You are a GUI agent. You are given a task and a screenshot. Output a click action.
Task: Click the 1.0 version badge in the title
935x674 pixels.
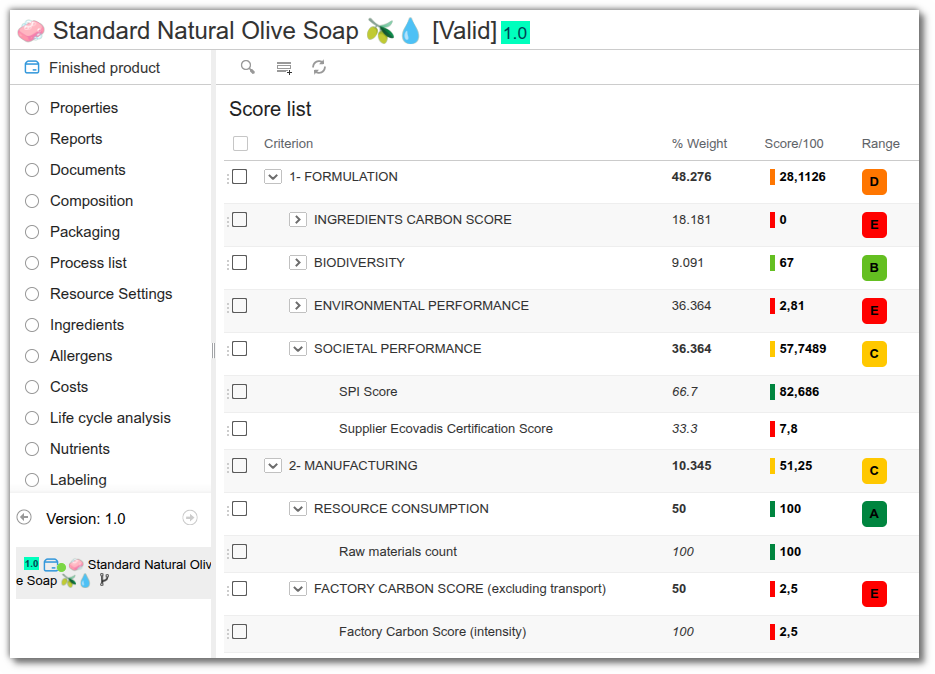click(515, 33)
